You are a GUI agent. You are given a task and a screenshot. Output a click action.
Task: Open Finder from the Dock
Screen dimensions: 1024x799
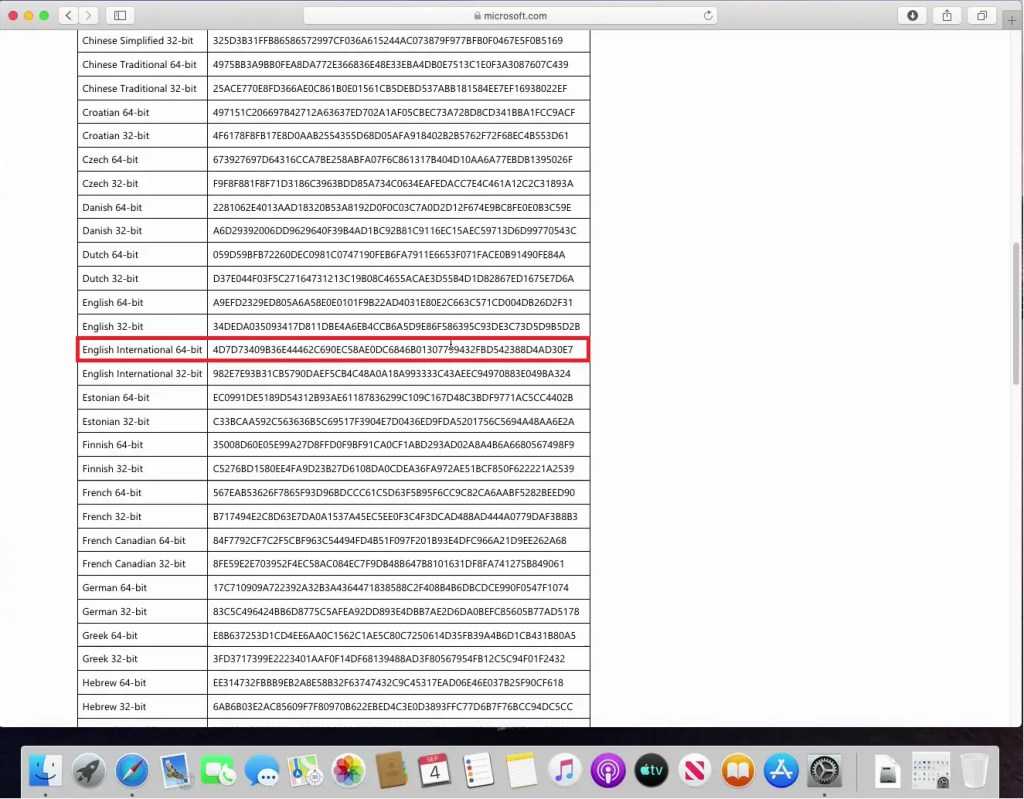tap(45, 770)
